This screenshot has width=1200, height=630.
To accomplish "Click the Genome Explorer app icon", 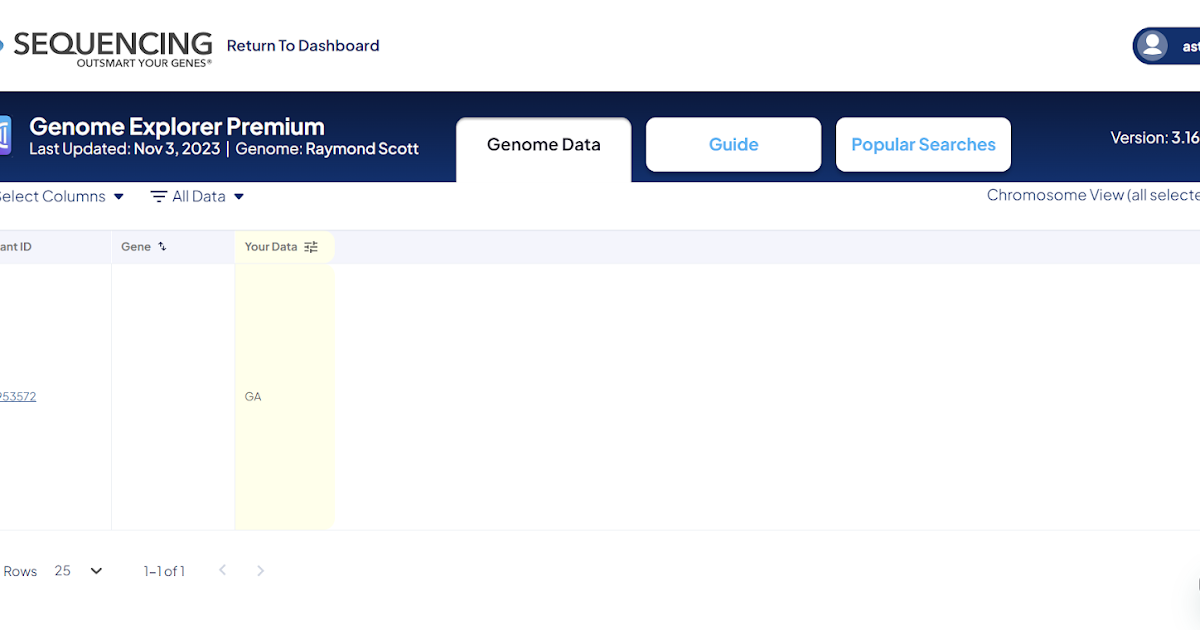I will click(x=5, y=136).
